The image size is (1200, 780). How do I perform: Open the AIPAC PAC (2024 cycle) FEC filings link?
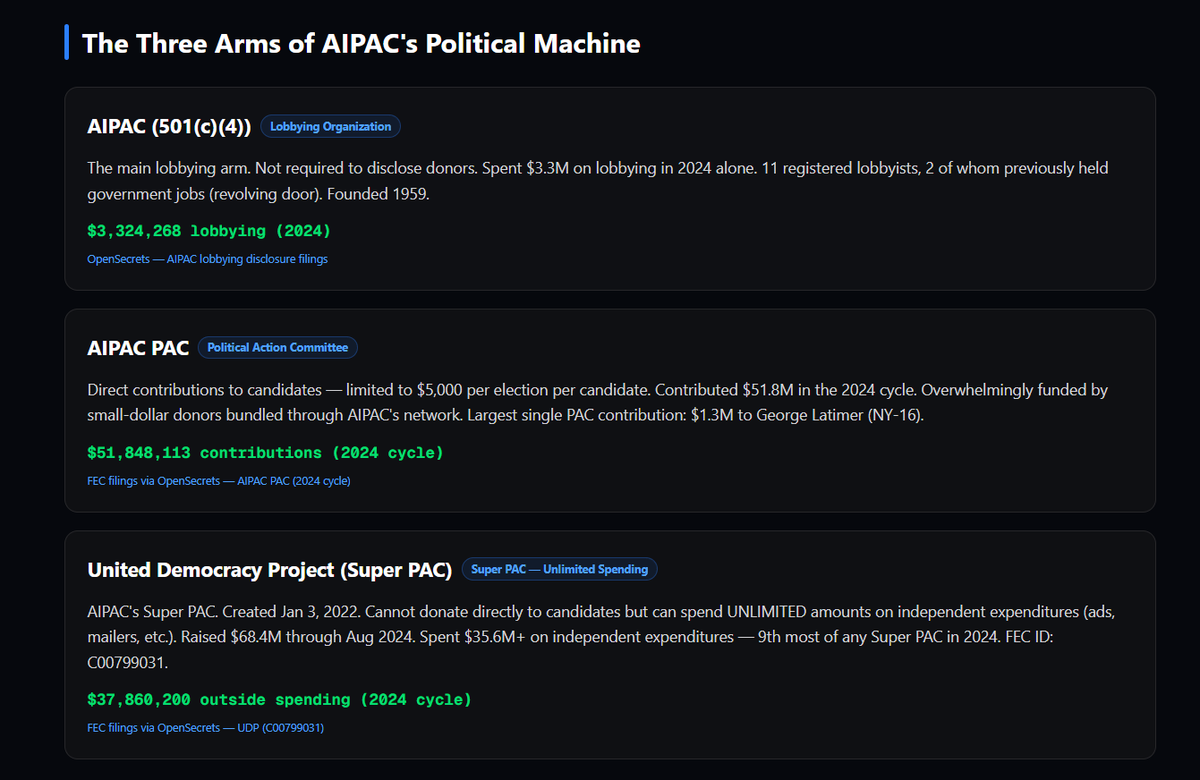pyautogui.click(x=219, y=481)
